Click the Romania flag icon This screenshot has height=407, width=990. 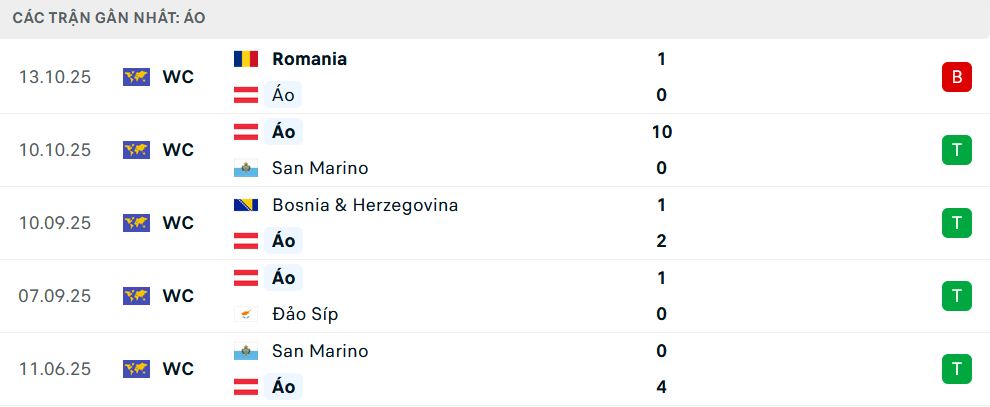pos(246,59)
